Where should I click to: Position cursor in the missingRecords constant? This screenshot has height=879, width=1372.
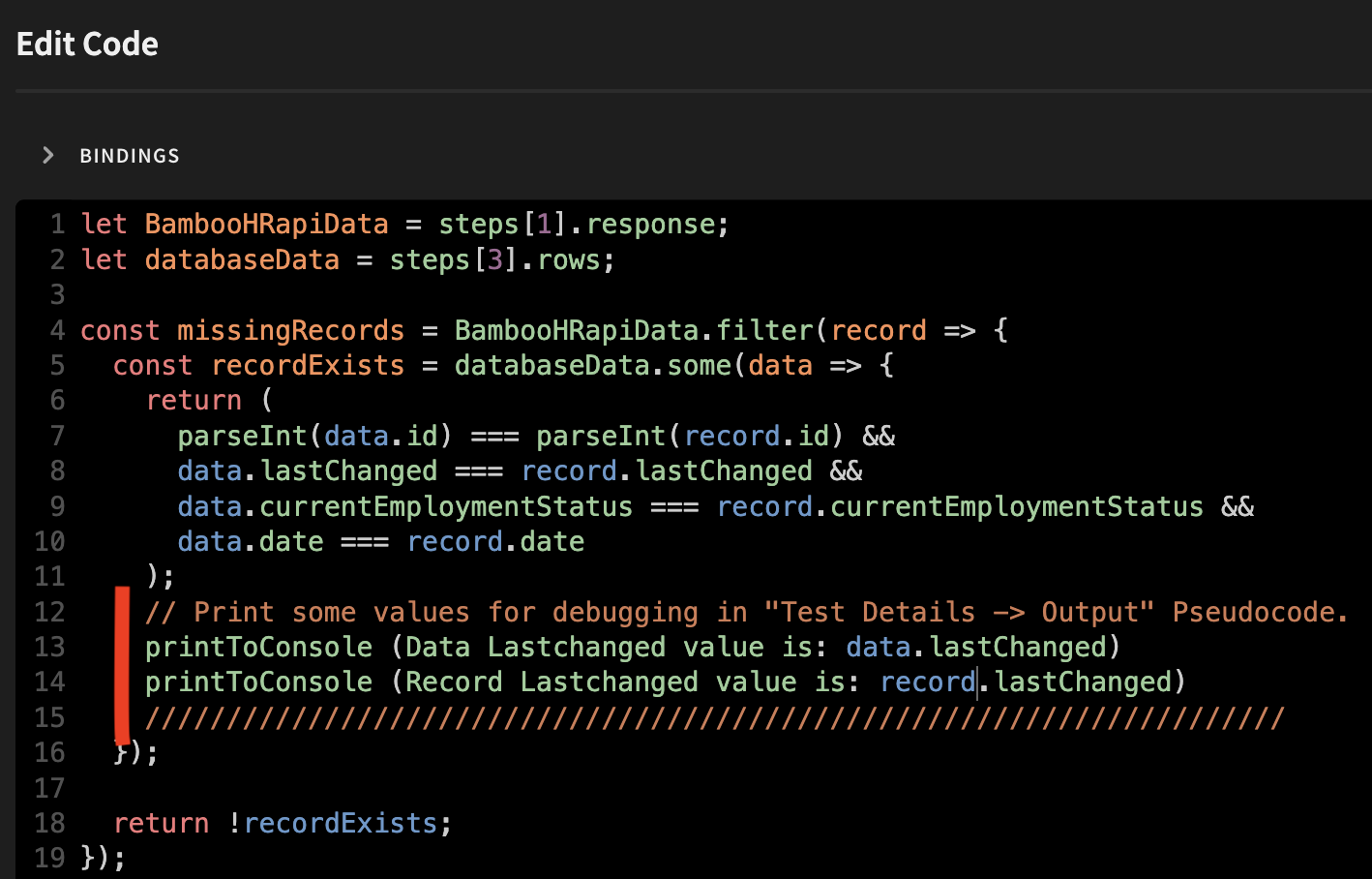click(290, 330)
